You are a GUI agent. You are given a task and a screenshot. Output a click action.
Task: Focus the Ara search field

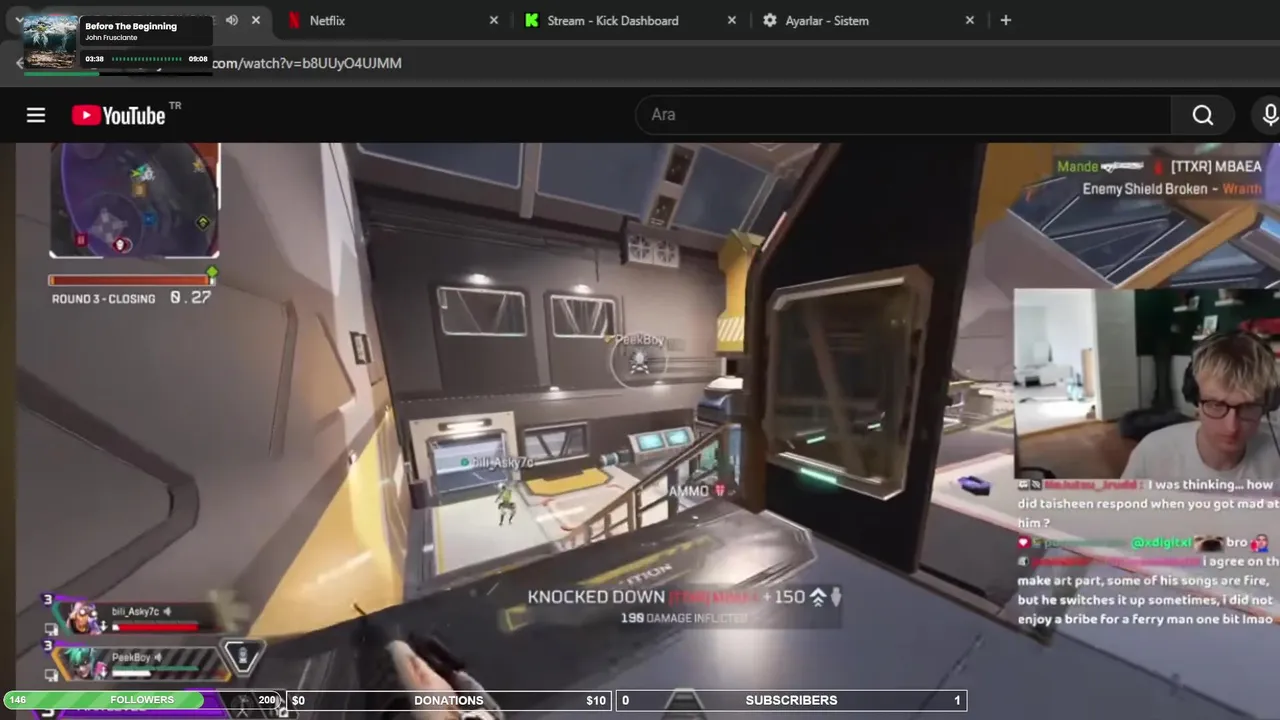click(x=903, y=115)
